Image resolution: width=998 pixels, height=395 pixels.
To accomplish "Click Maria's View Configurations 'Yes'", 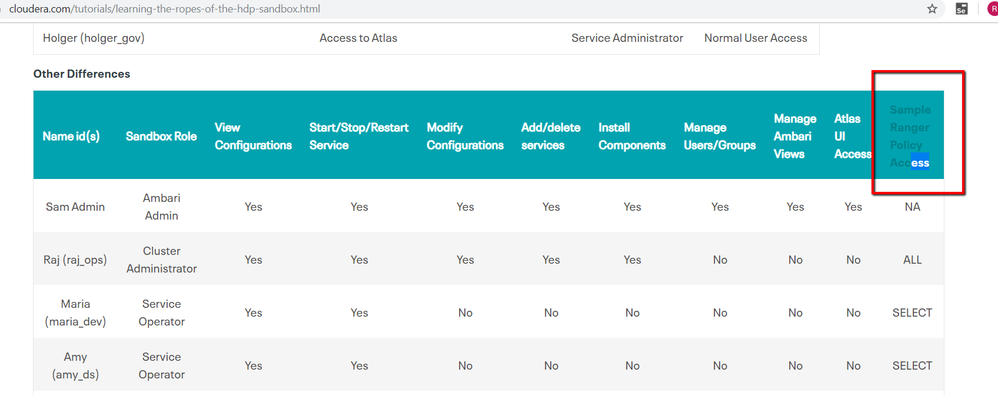I will pyautogui.click(x=253, y=312).
